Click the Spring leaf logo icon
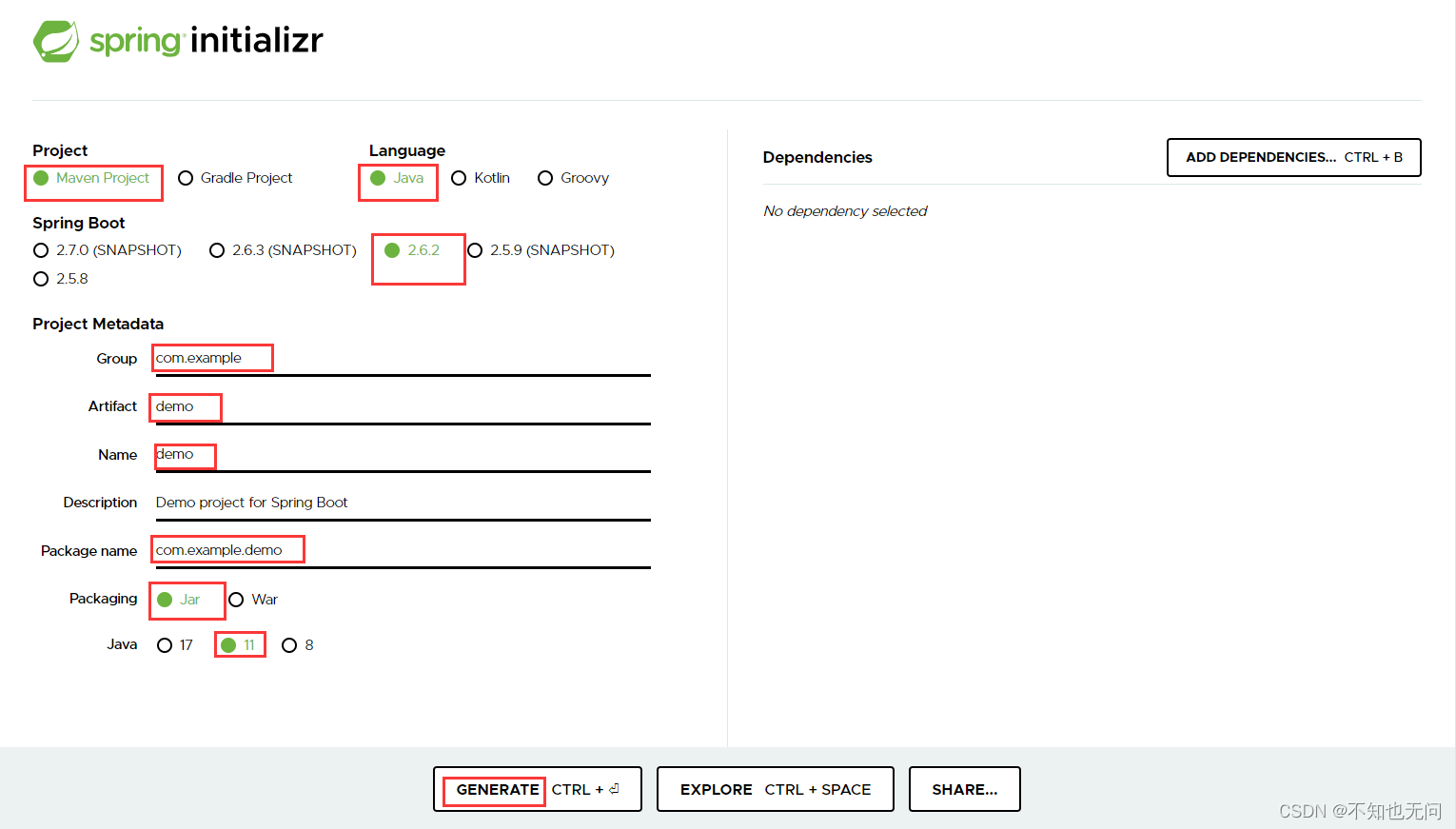 click(56, 41)
